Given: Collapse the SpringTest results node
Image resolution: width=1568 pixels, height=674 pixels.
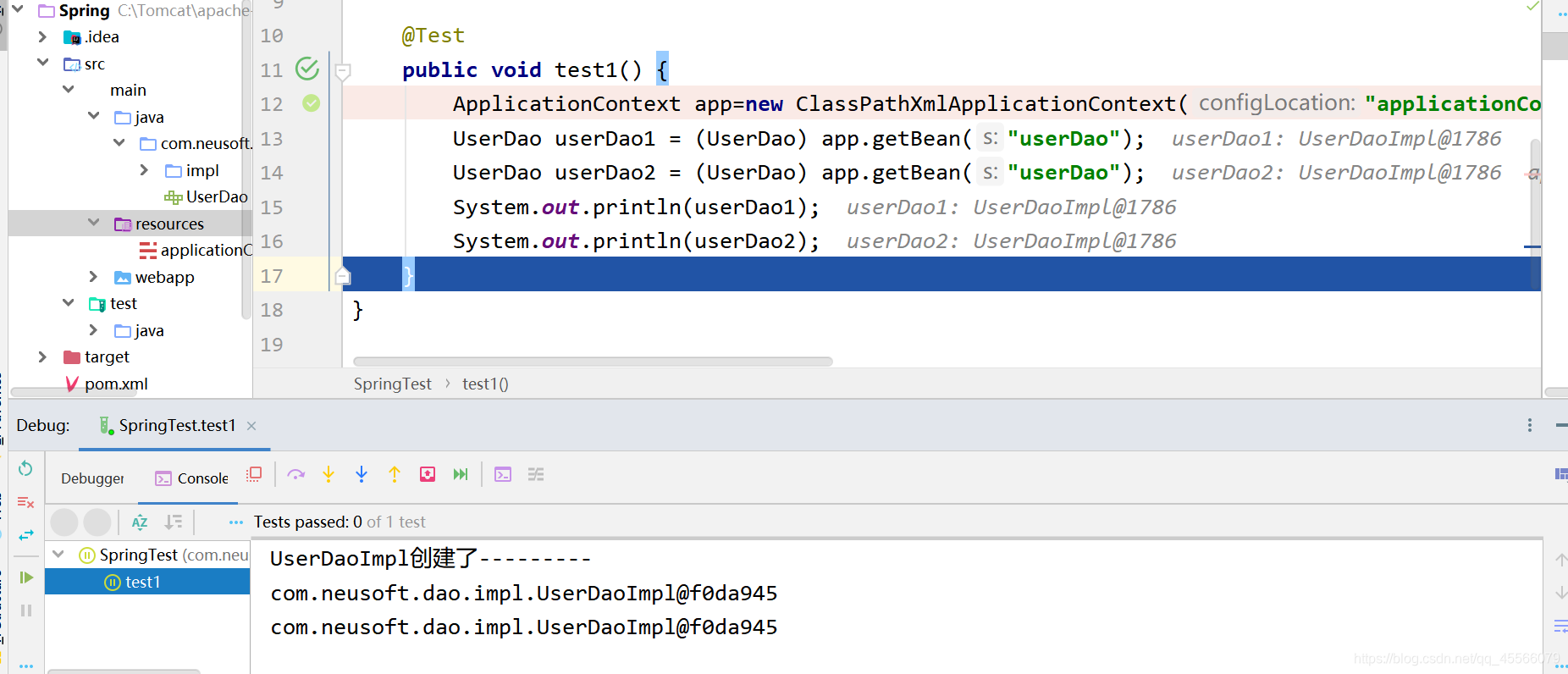Looking at the screenshot, I should (58, 555).
